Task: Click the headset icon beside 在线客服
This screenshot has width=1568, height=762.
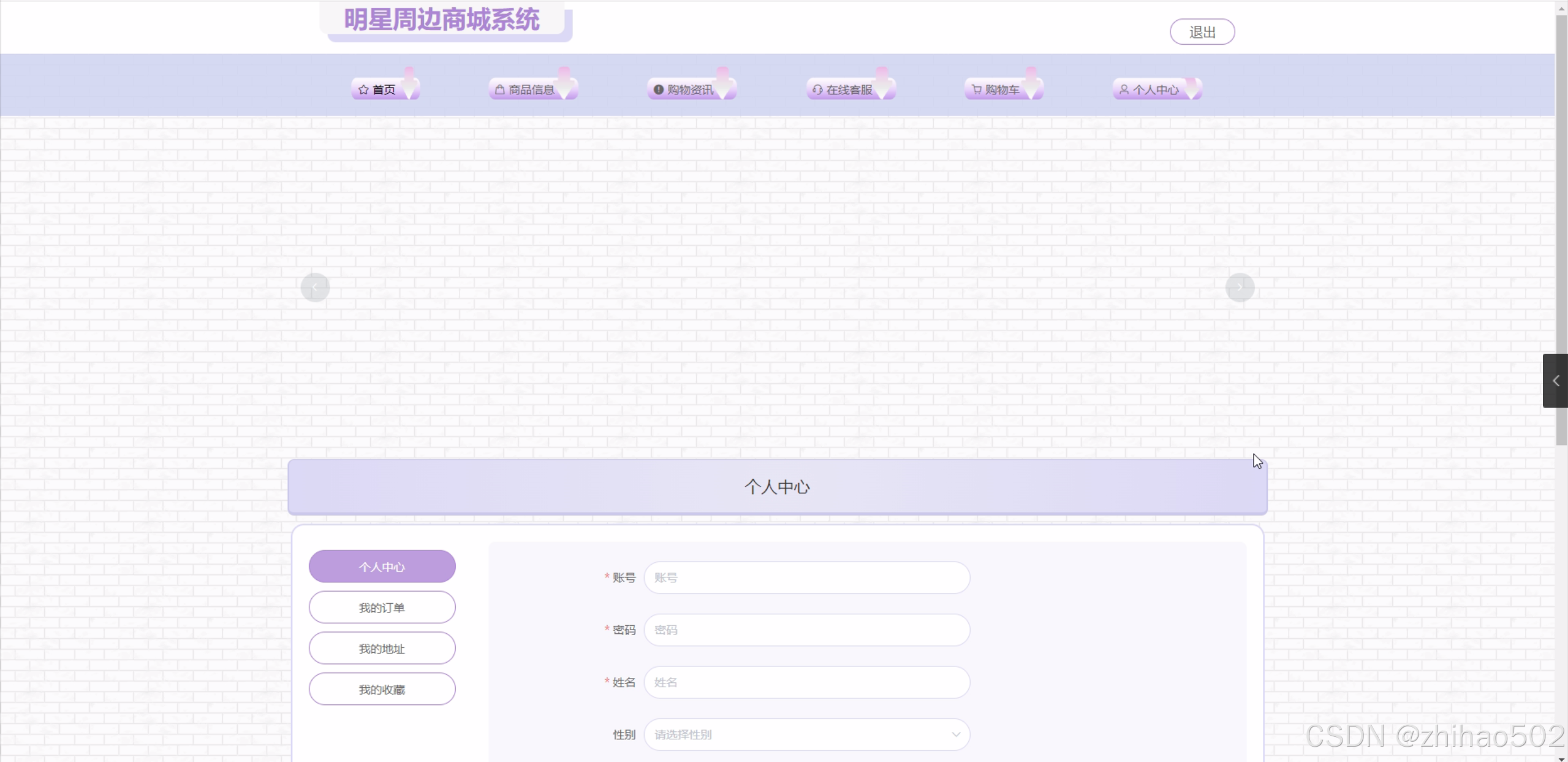Action: click(x=817, y=90)
